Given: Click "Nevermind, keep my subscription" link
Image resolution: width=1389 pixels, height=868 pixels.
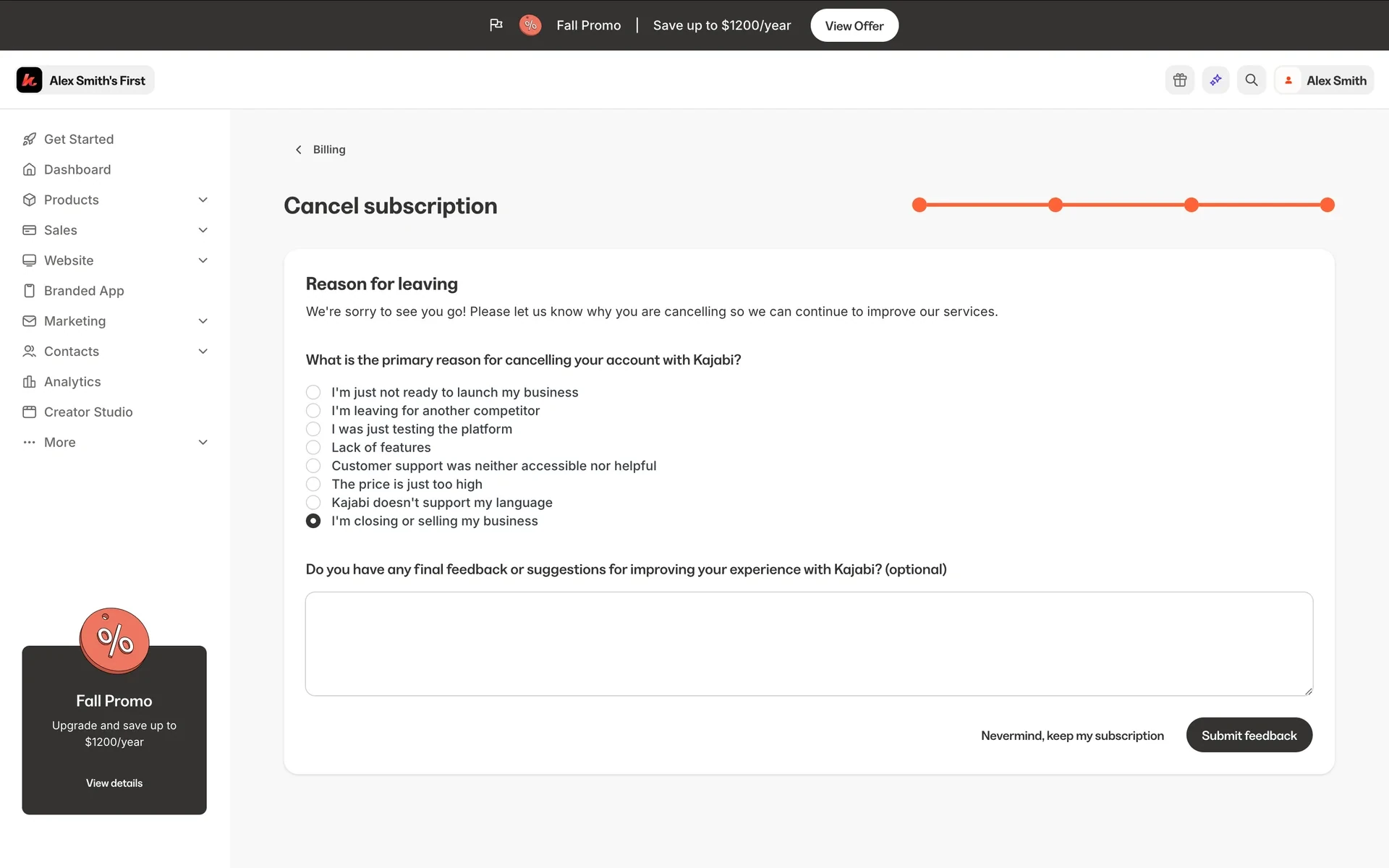Looking at the screenshot, I should click(x=1072, y=736).
